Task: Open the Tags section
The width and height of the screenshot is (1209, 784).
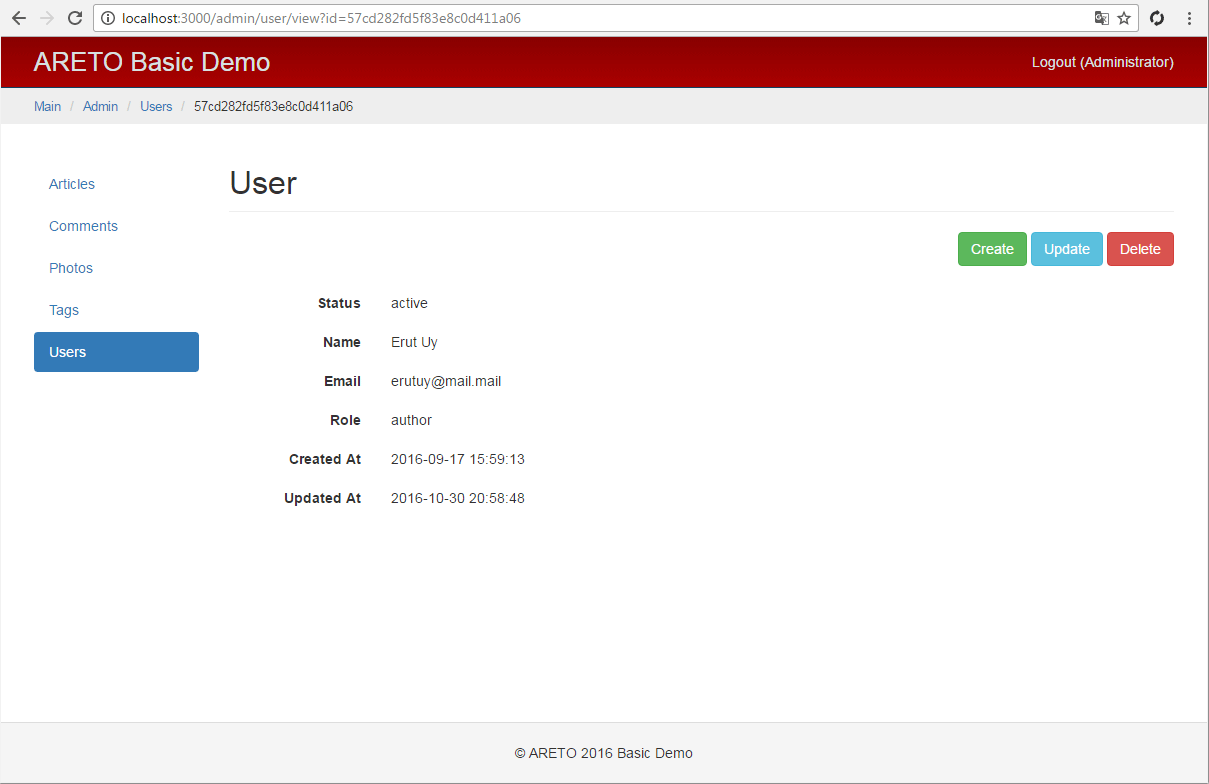Action: tap(63, 310)
